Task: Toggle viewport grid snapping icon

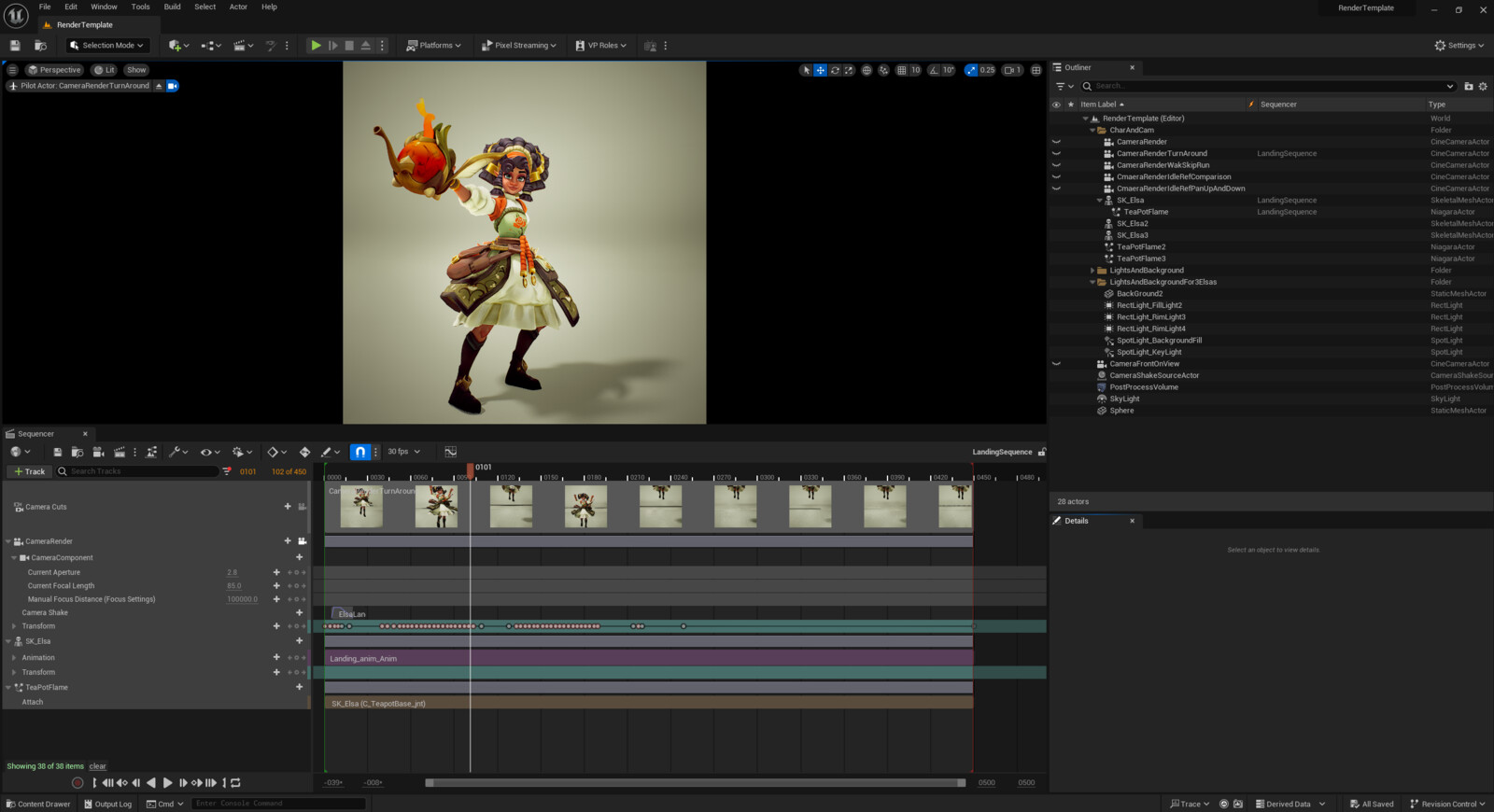Action: (901, 70)
